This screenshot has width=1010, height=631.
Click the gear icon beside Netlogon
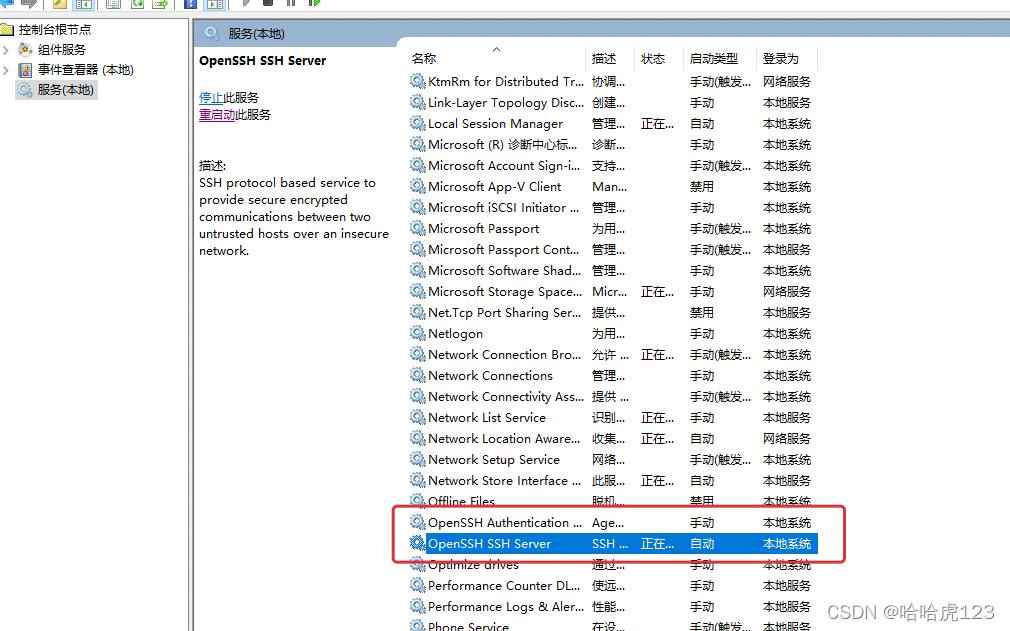pos(417,334)
